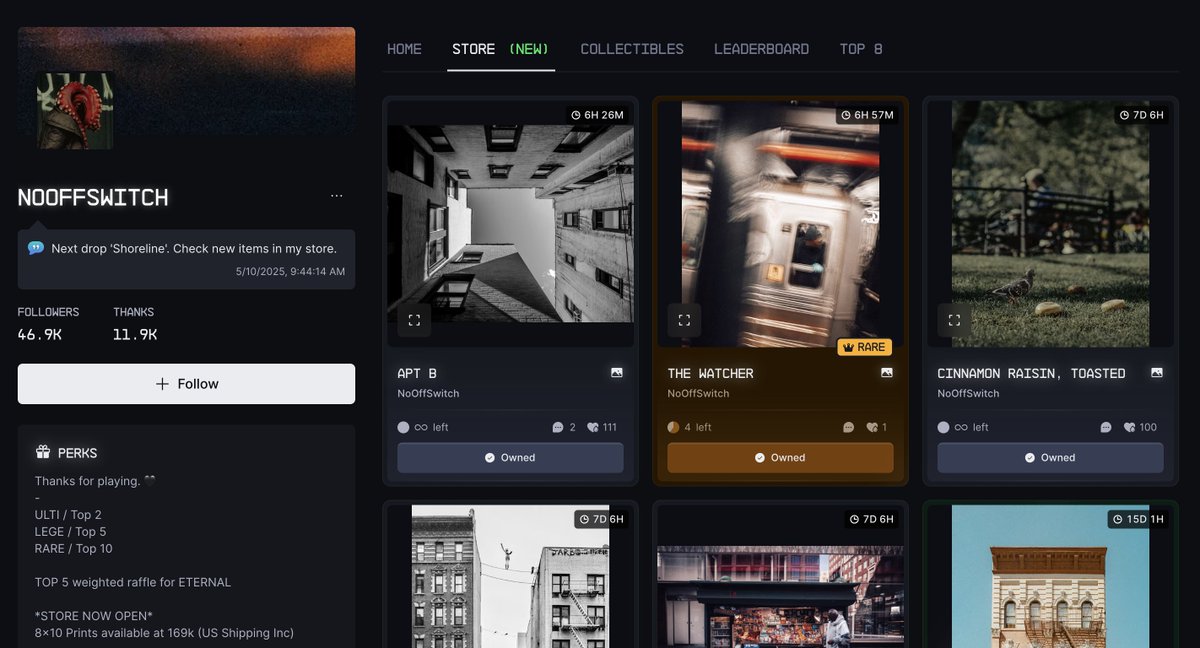The image size is (1200, 648).
Task: Click image type icon beside Cinnamon Raisin, Toasted
Action: (1157, 373)
